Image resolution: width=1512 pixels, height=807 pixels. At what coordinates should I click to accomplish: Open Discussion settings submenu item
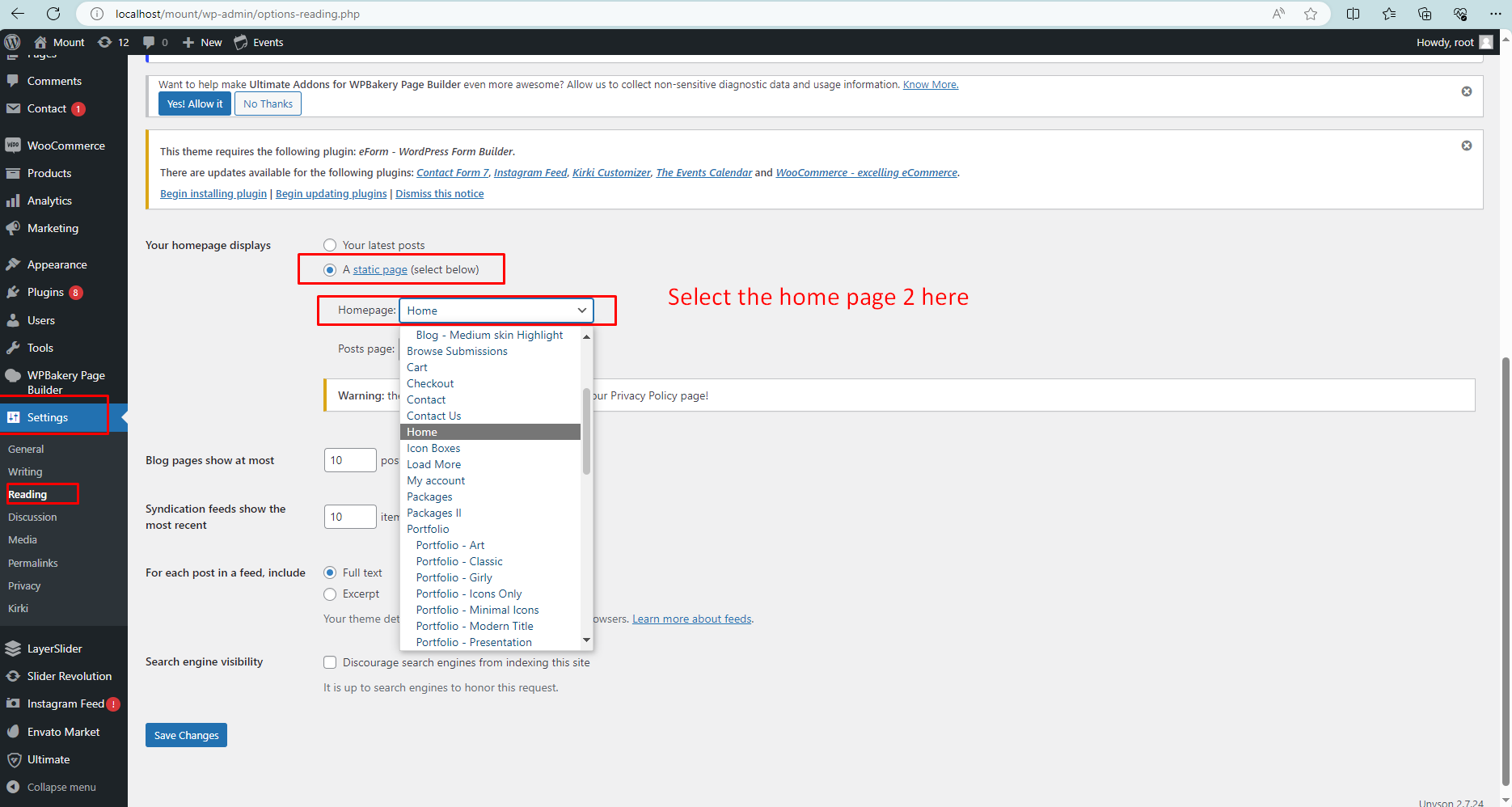point(32,517)
